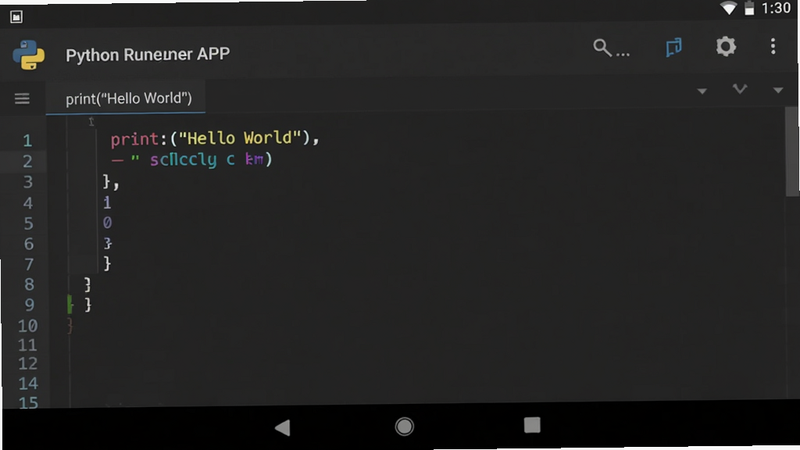Tap the Android recent apps square

point(532,425)
